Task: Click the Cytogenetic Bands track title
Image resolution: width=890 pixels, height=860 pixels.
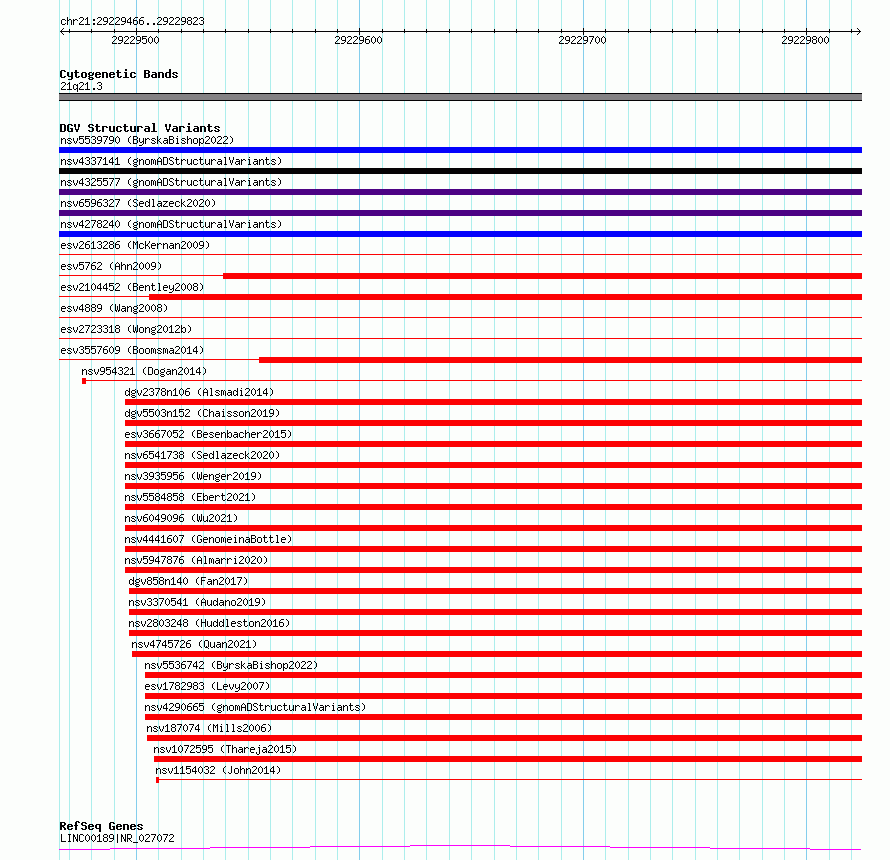Action: [119, 74]
